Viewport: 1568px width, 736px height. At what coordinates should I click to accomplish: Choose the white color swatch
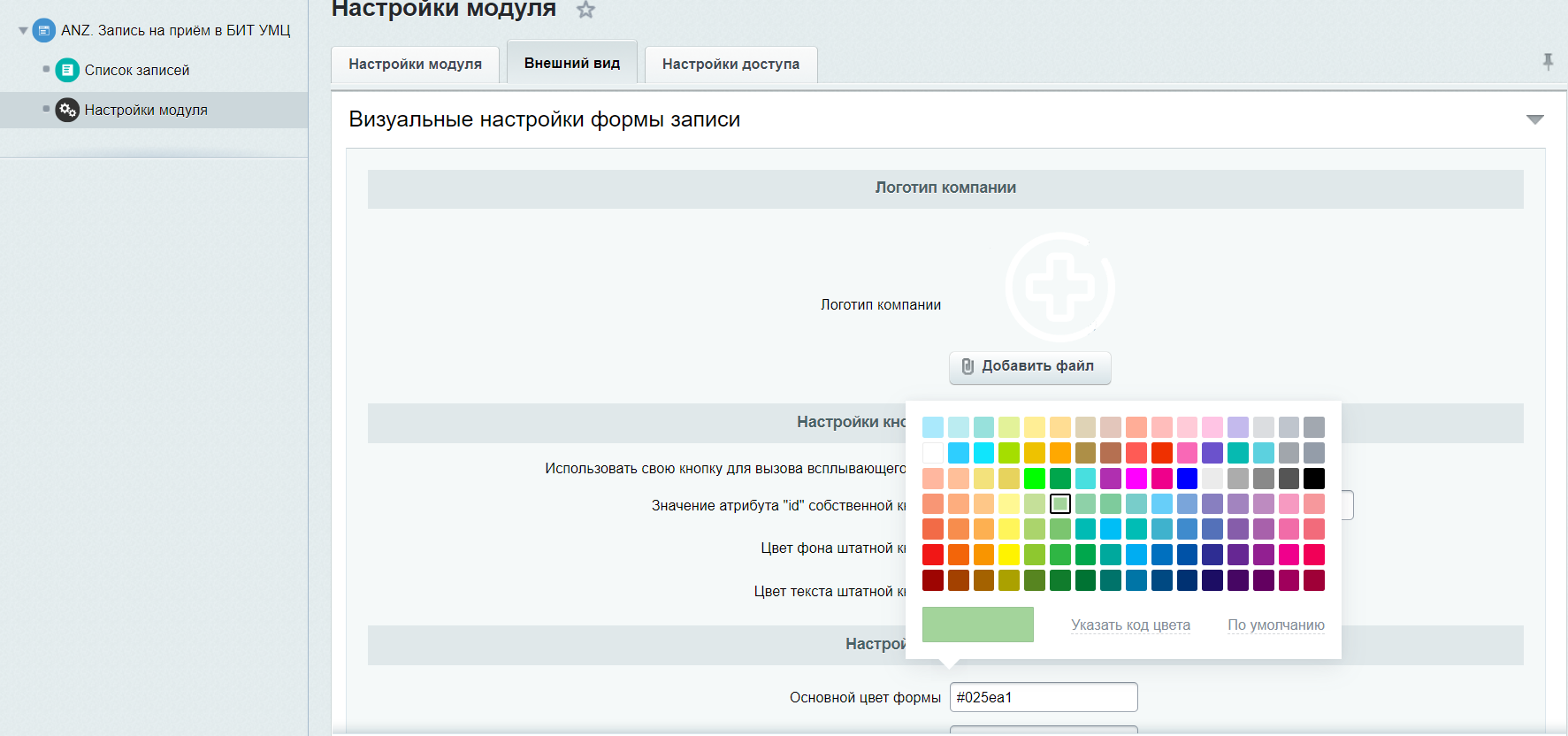pos(933,453)
